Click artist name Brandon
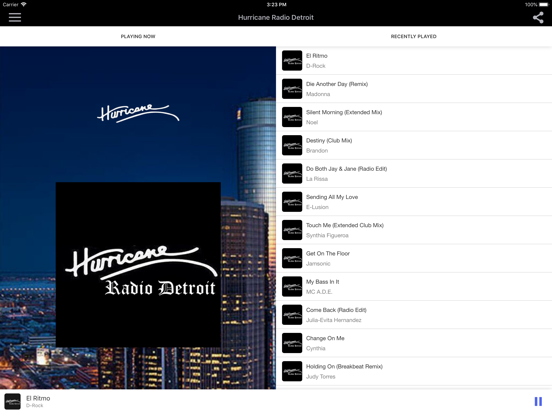Viewport: 552px width, 414px height. click(x=317, y=151)
